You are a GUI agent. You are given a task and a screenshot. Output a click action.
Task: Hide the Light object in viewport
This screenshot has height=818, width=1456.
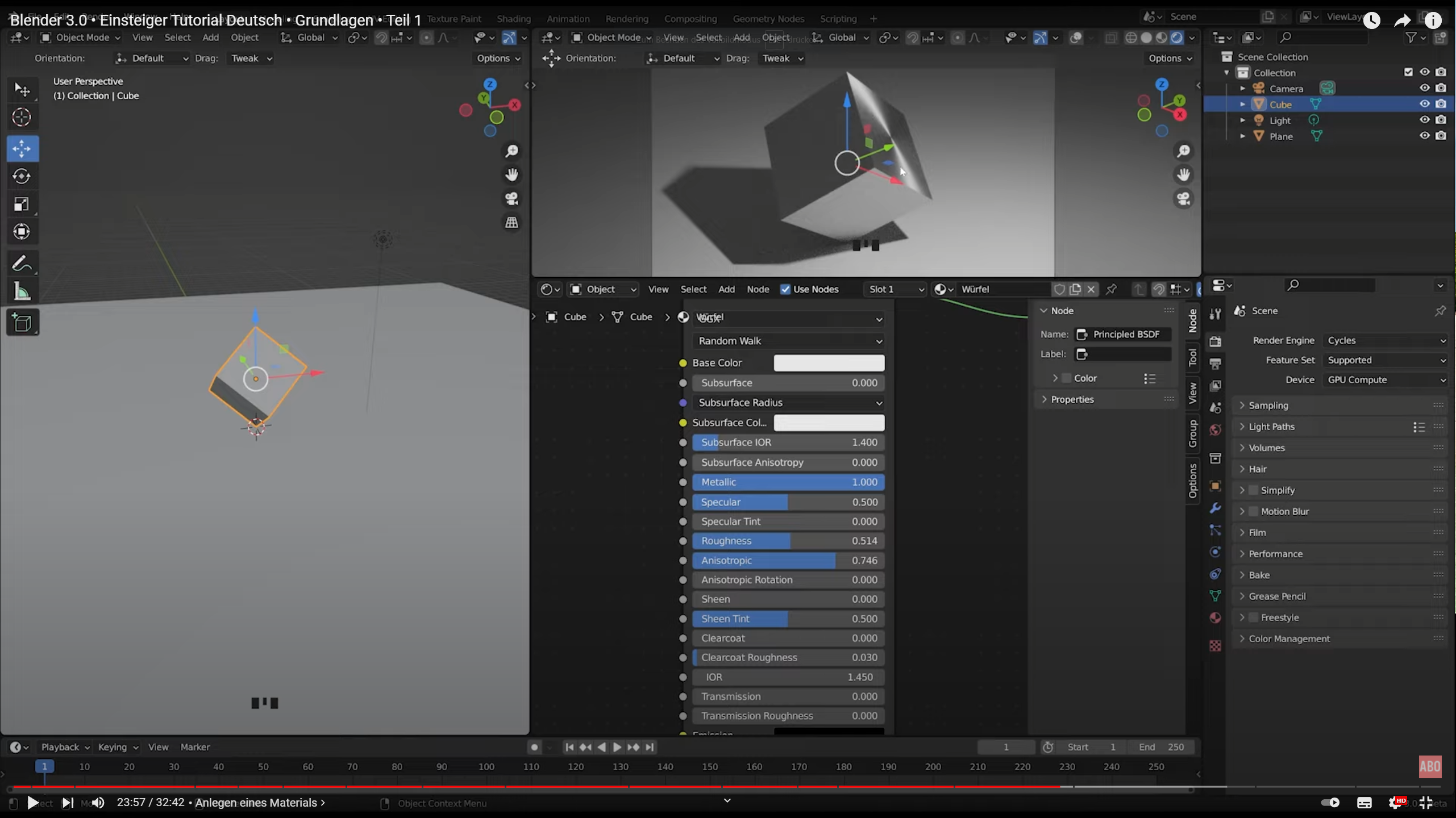tap(1424, 120)
